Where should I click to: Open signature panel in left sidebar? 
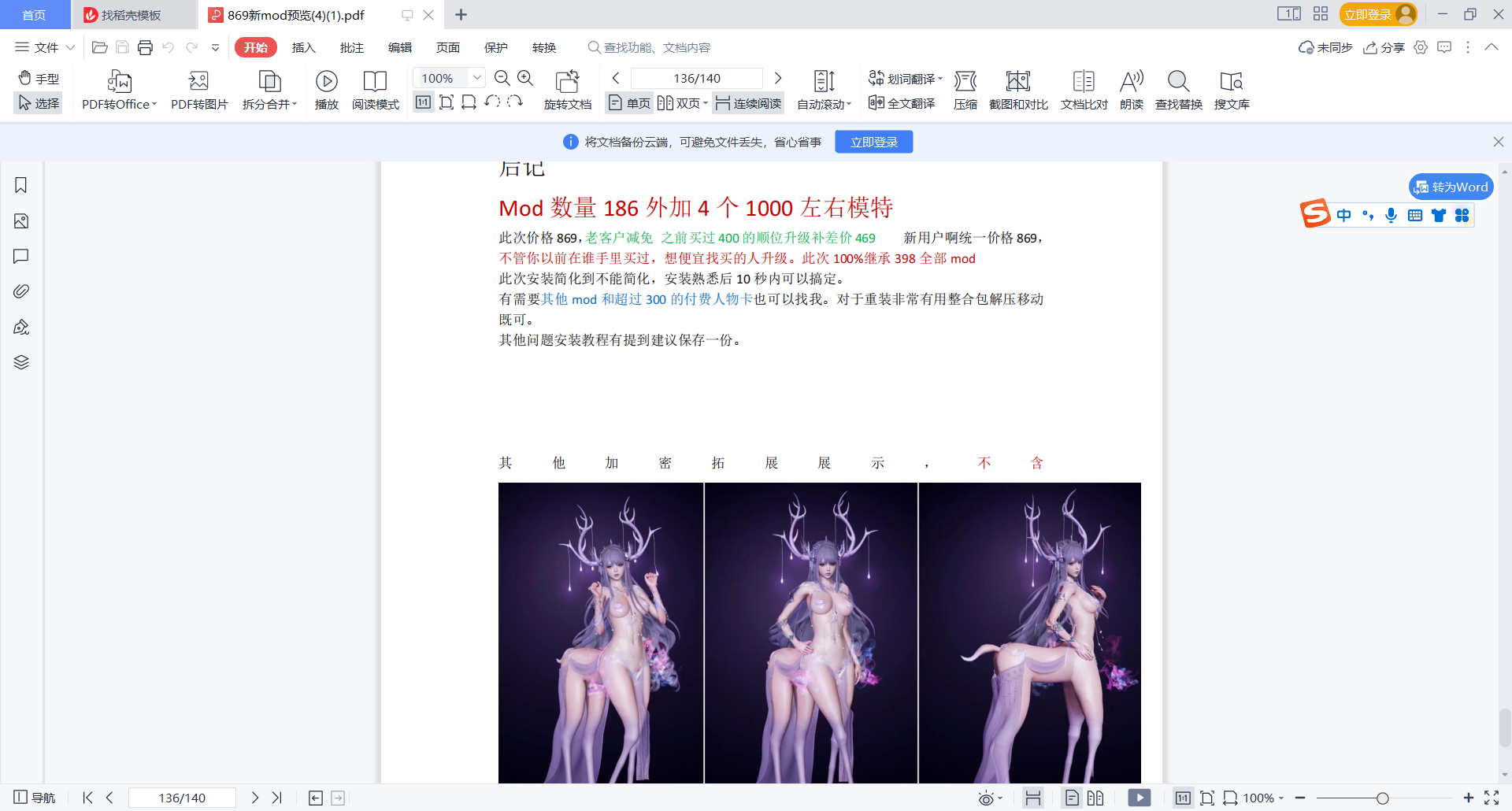(x=21, y=327)
